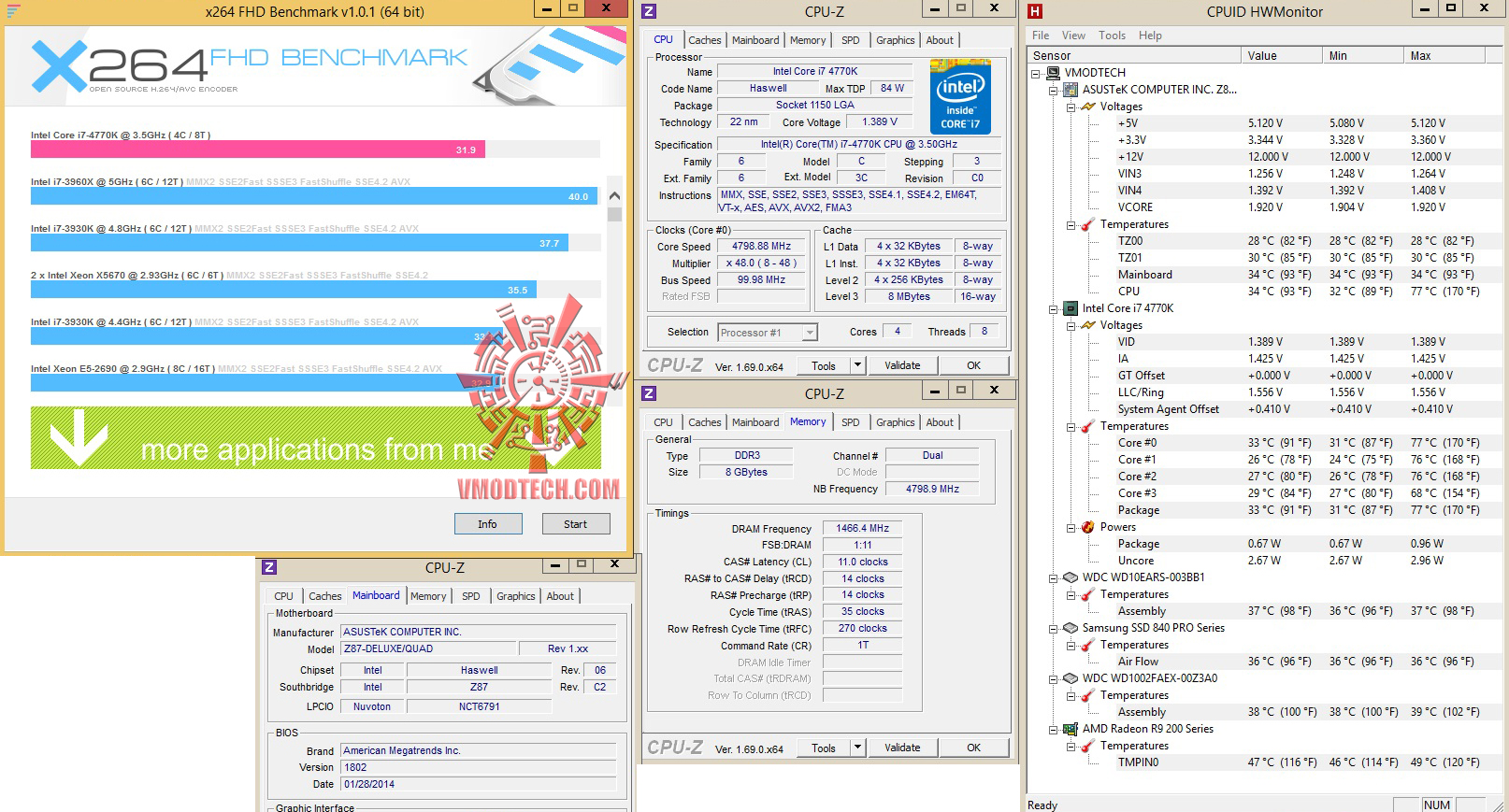
Task: Click the Powers icon in HWMonitor tree
Action: [x=1088, y=527]
